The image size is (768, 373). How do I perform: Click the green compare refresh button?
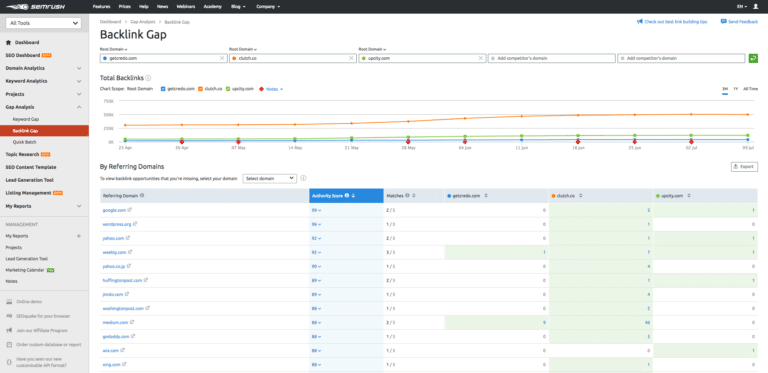[x=753, y=58]
